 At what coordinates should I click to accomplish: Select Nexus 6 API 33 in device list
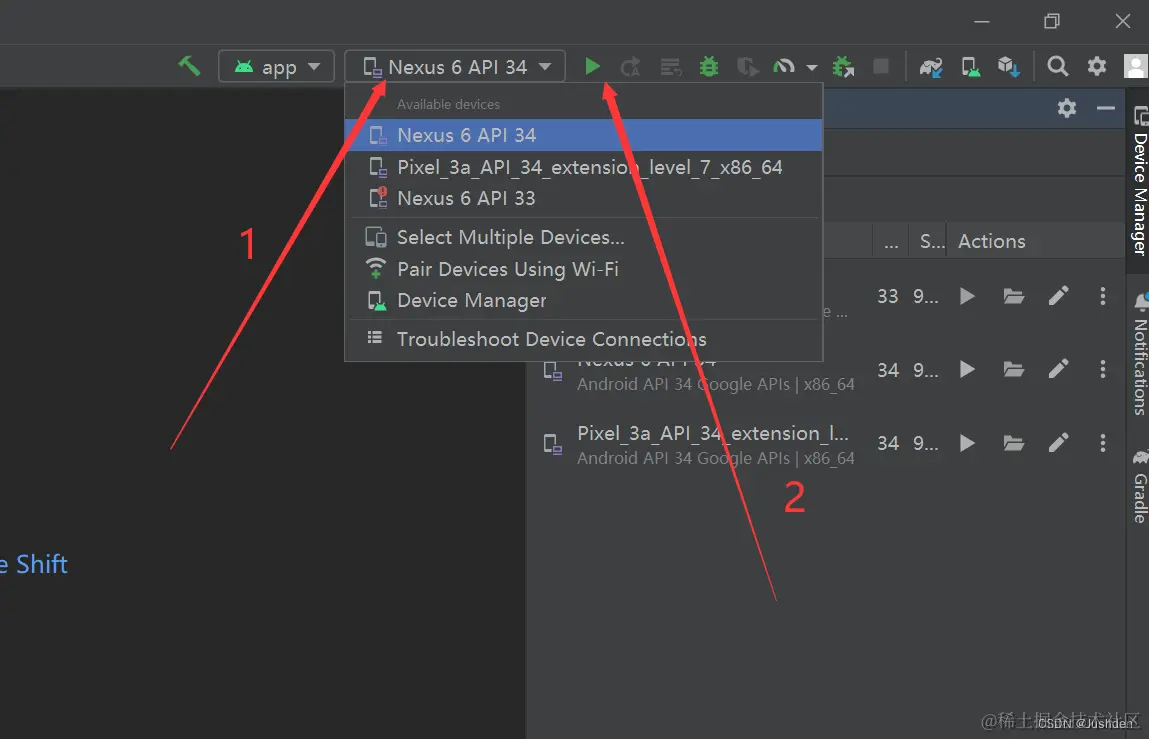(x=583, y=198)
